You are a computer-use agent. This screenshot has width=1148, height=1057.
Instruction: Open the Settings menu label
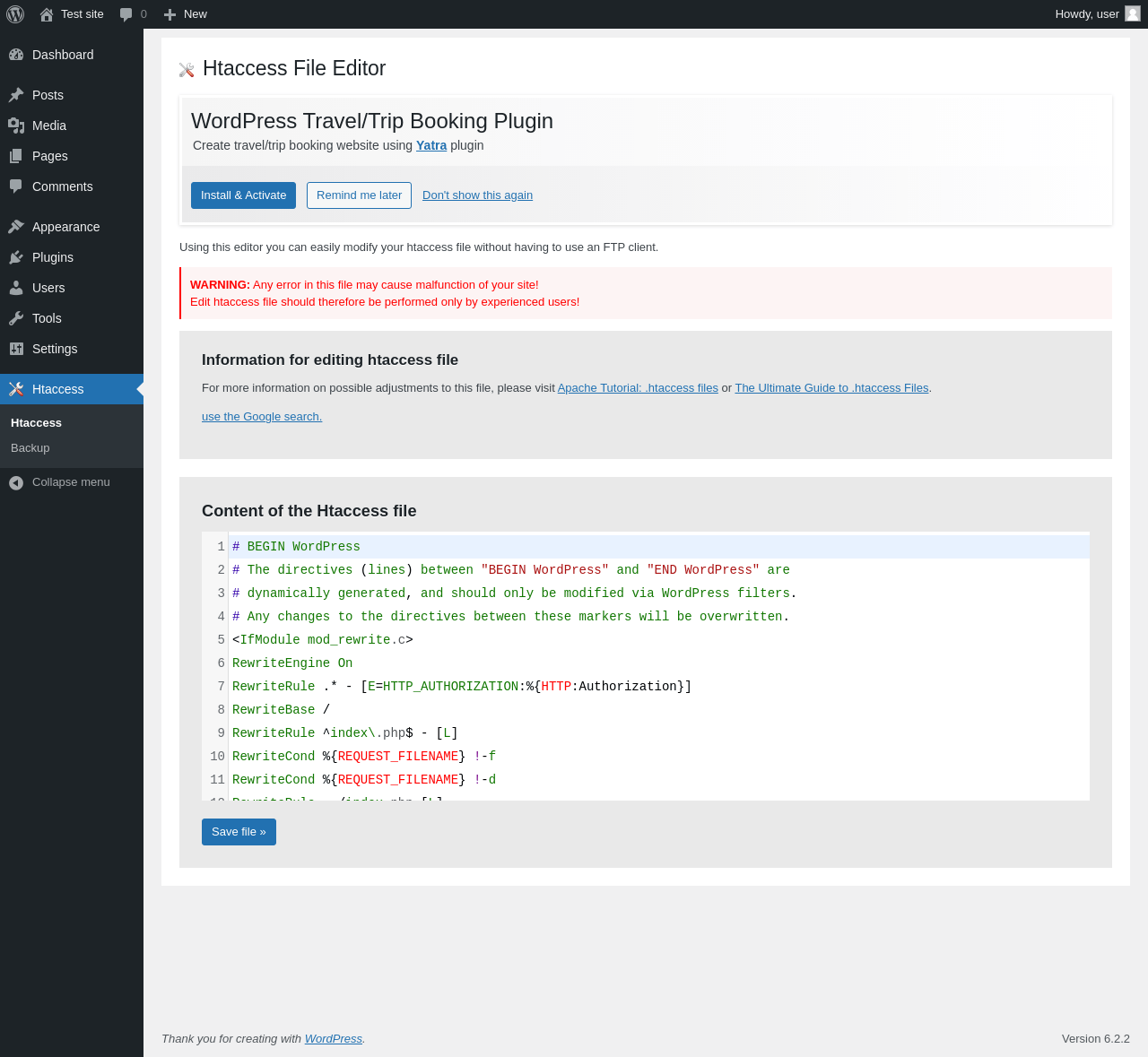[x=55, y=349]
